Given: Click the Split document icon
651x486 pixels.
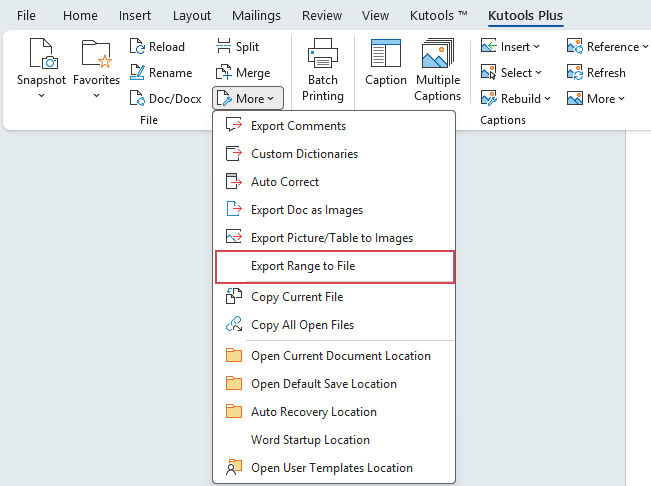Looking at the screenshot, I should pos(223,46).
